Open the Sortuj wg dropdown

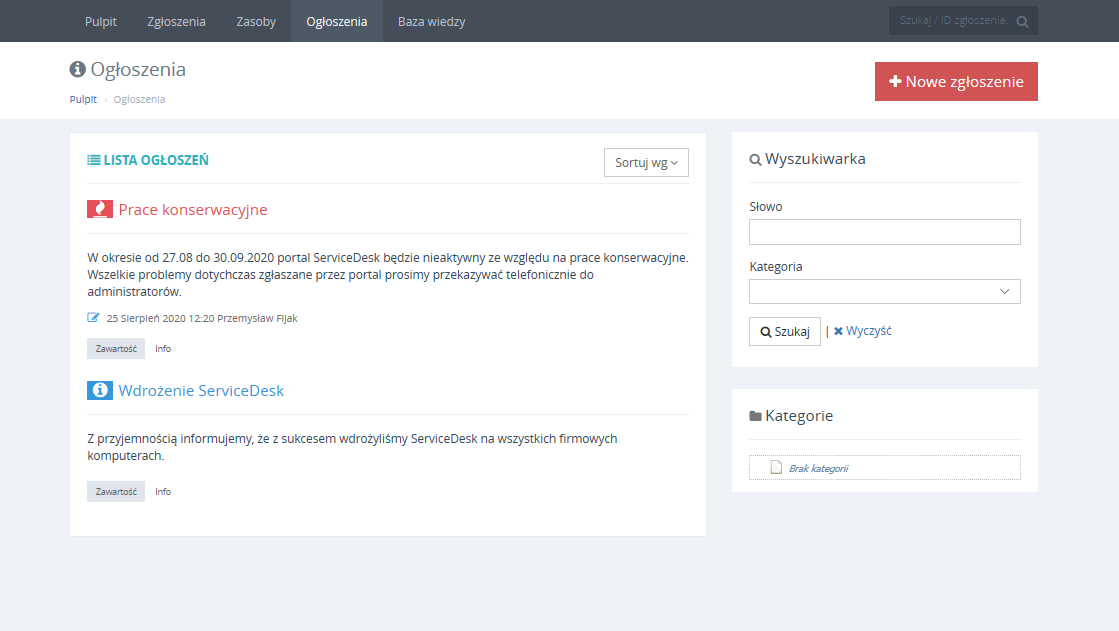646,162
